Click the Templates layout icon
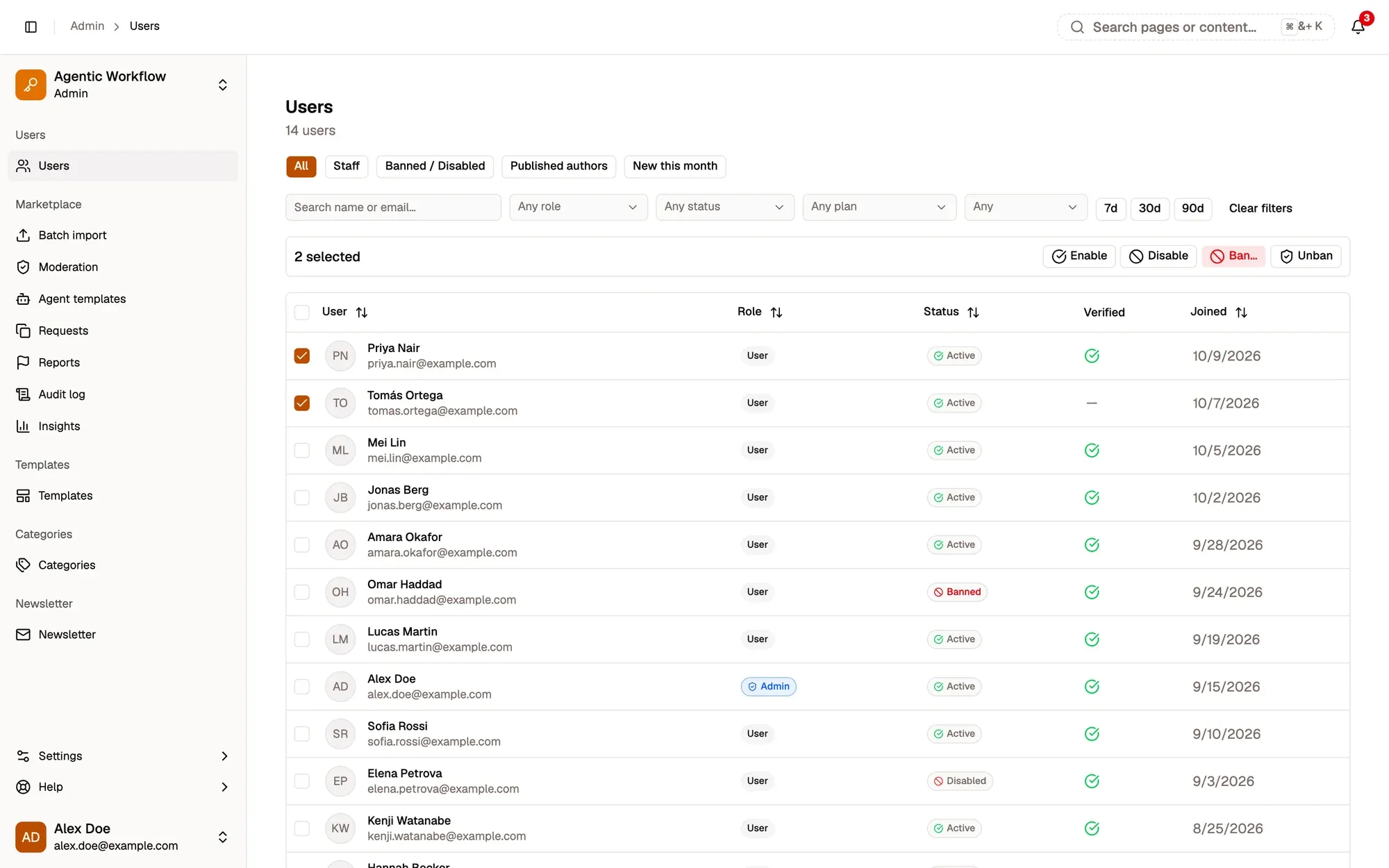The height and width of the screenshot is (868, 1389). [23, 496]
